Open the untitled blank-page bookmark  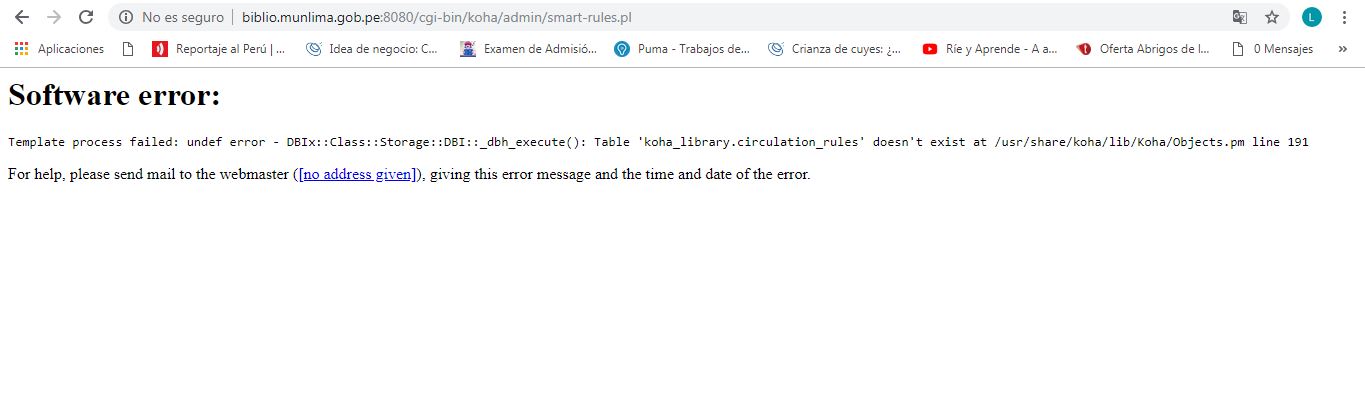(128, 49)
